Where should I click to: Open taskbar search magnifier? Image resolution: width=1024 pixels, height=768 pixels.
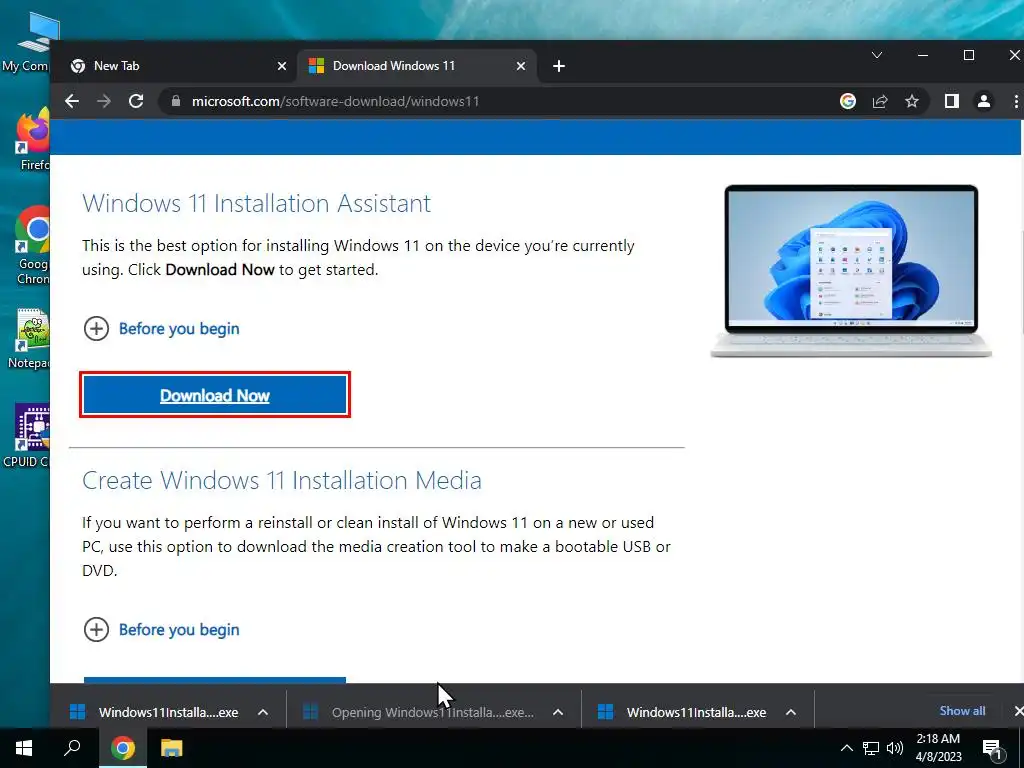72,748
